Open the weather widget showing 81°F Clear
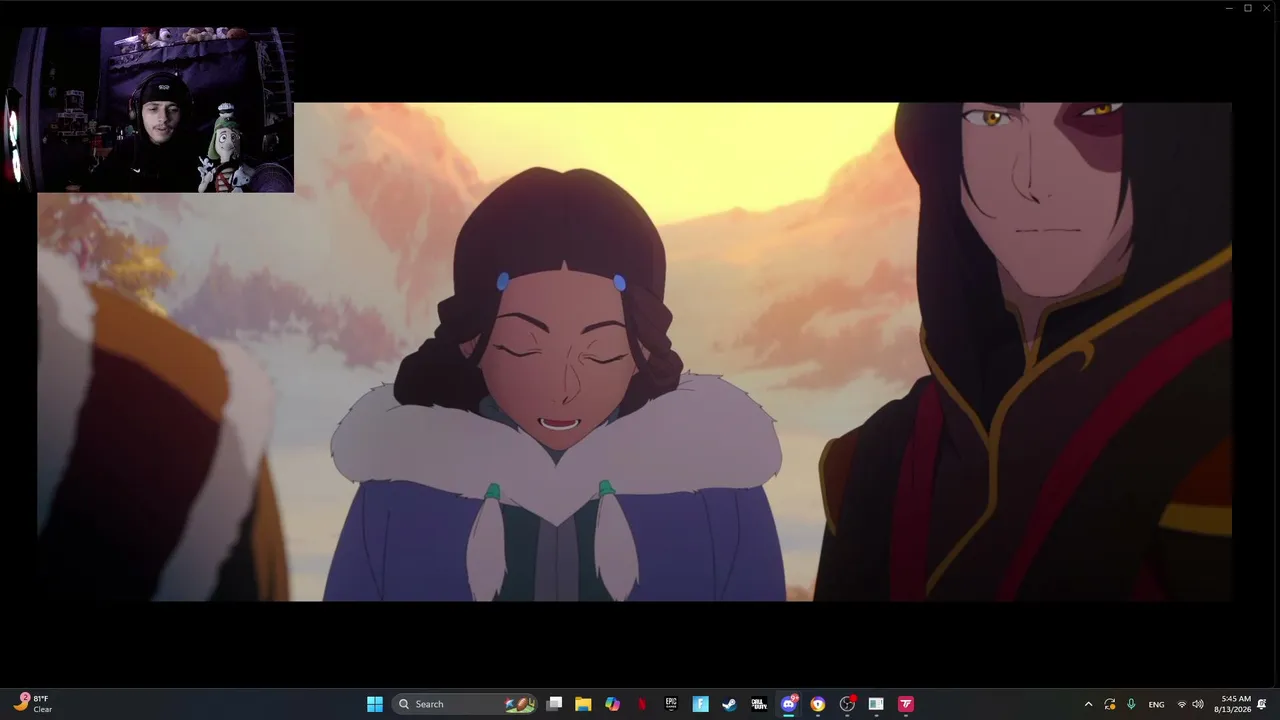 coord(32,704)
